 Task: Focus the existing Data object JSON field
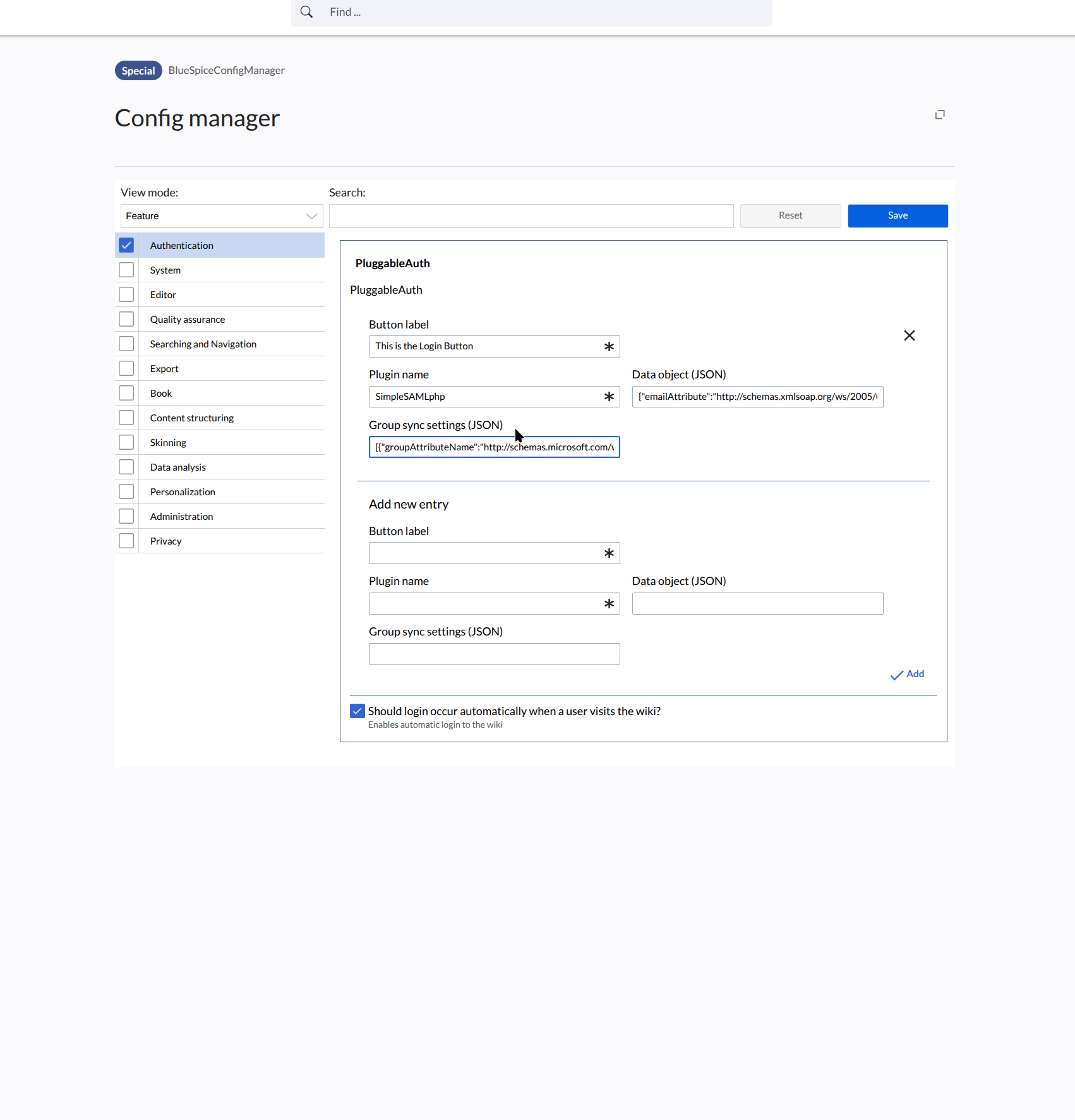coord(757,397)
